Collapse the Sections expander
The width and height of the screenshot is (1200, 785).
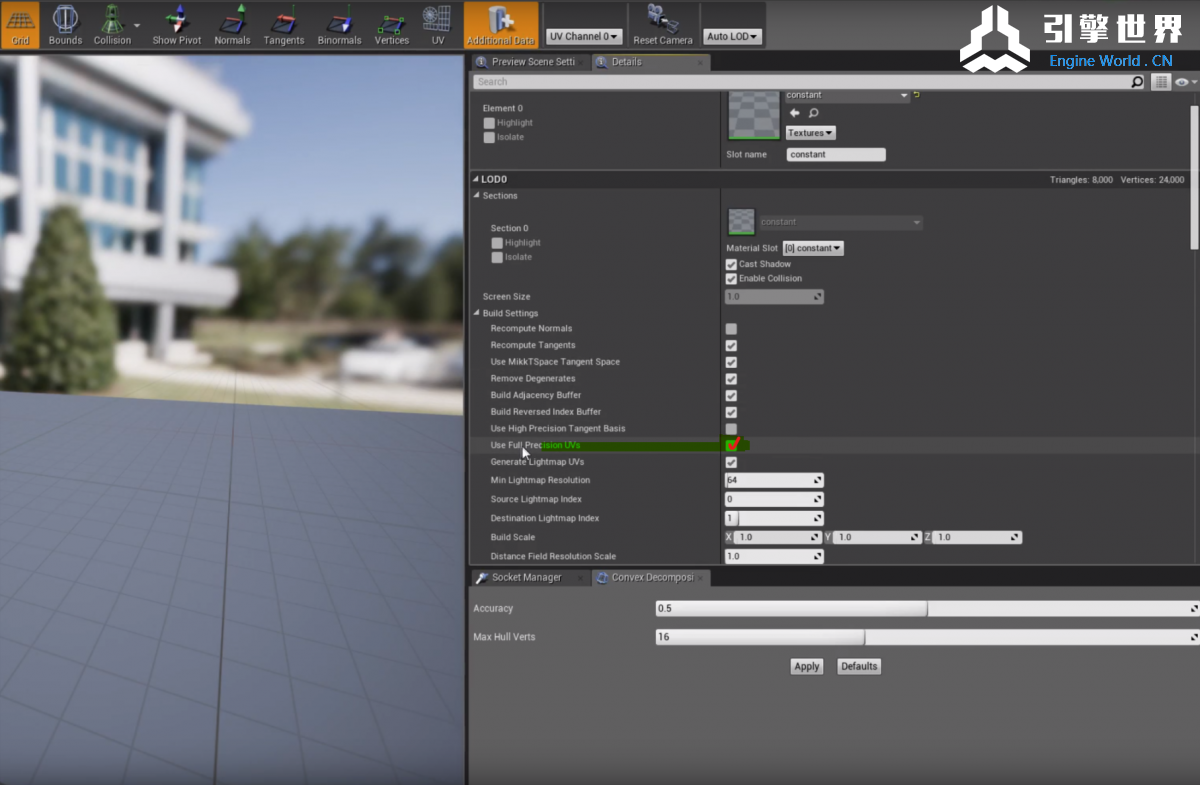(477, 196)
